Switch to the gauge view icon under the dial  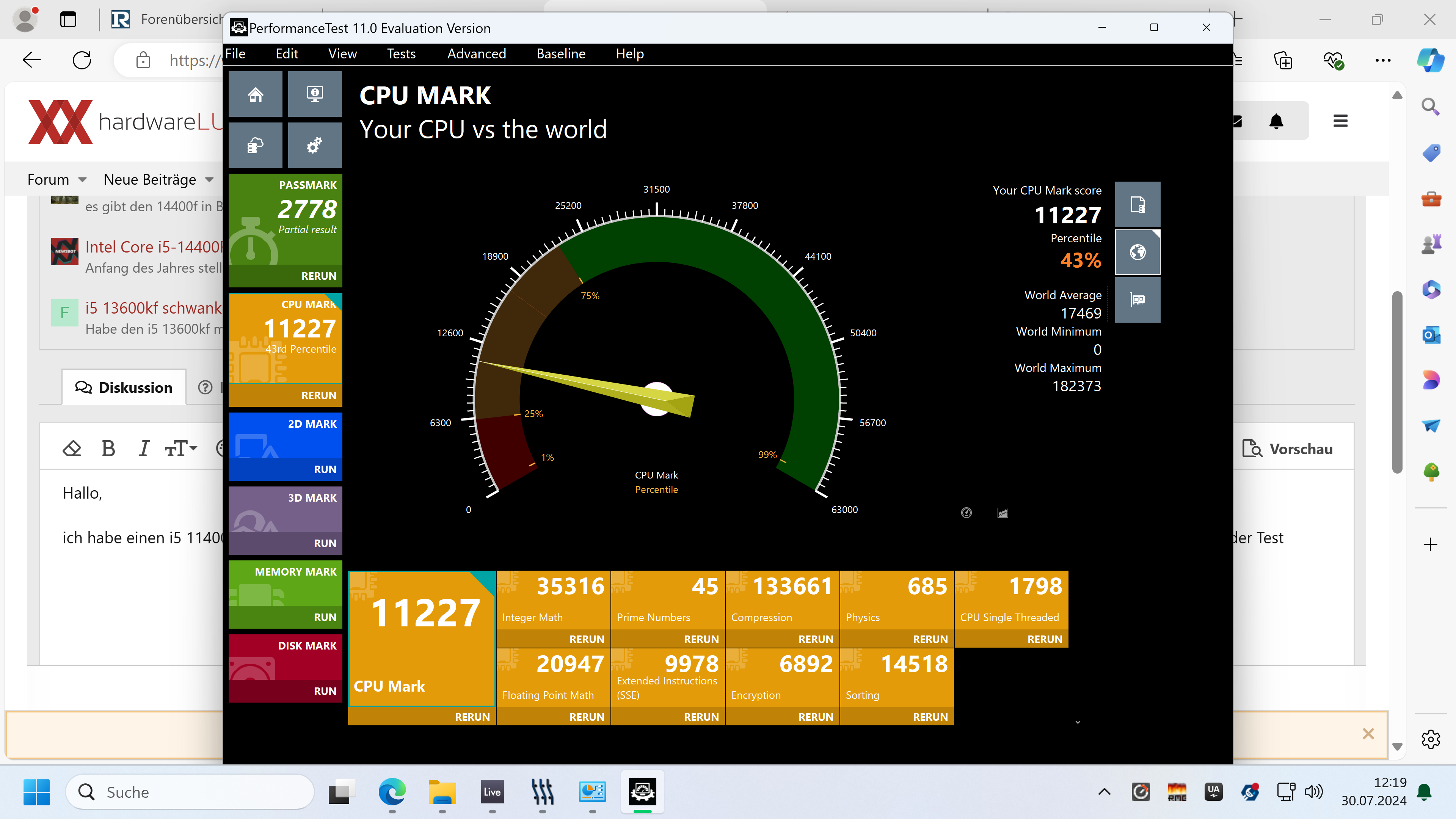(966, 513)
